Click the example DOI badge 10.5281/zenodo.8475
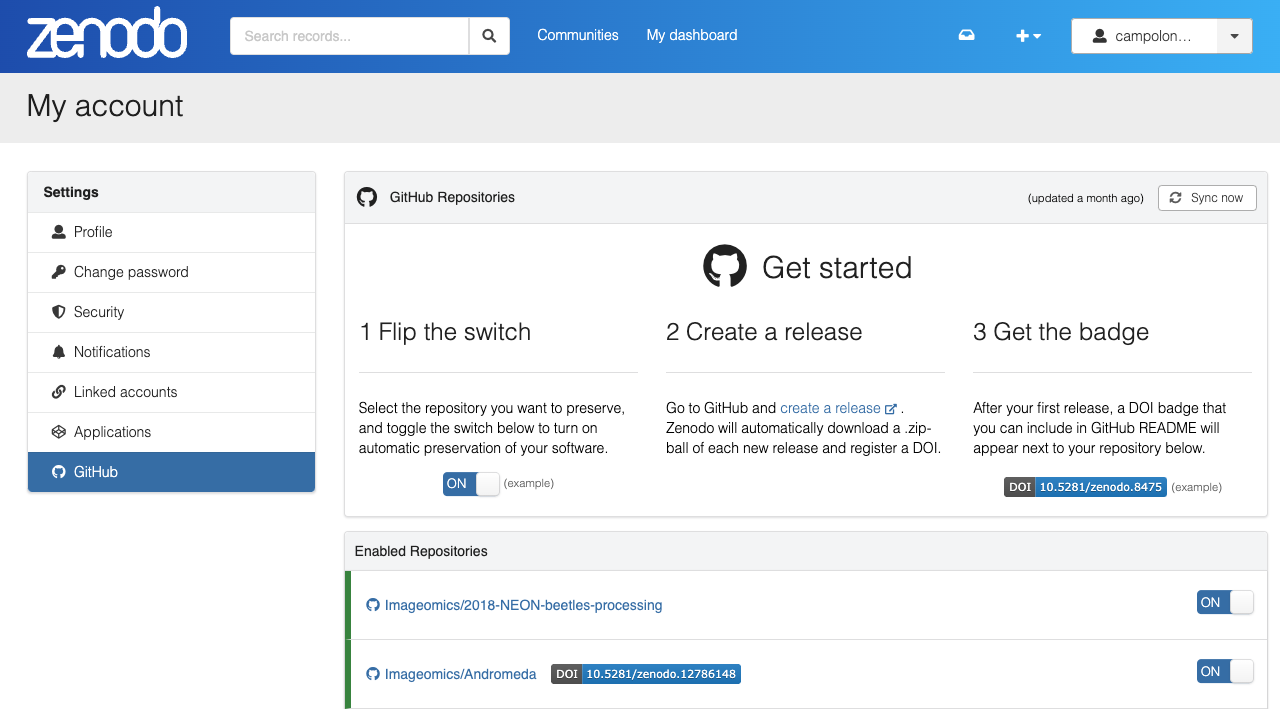This screenshot has width=1280, height=709. (1085, 487)
